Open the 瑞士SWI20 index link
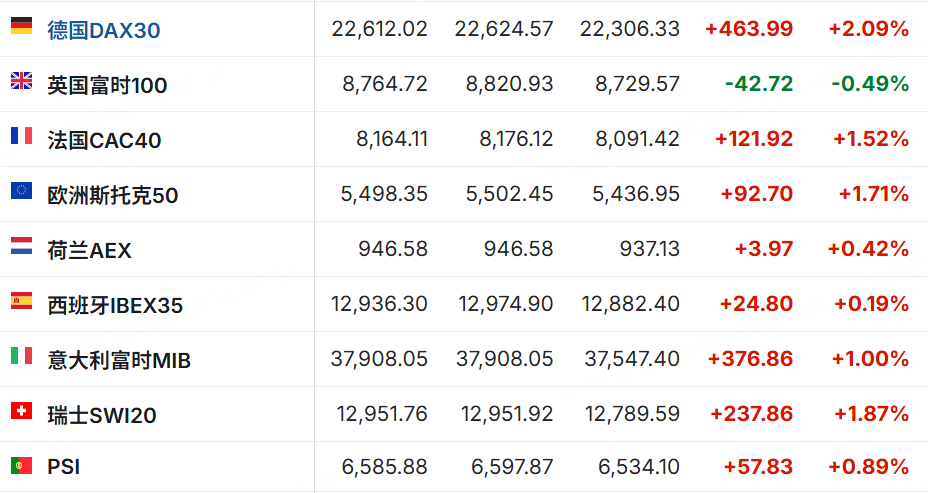928x493 pixels. (x=102, y=415)
